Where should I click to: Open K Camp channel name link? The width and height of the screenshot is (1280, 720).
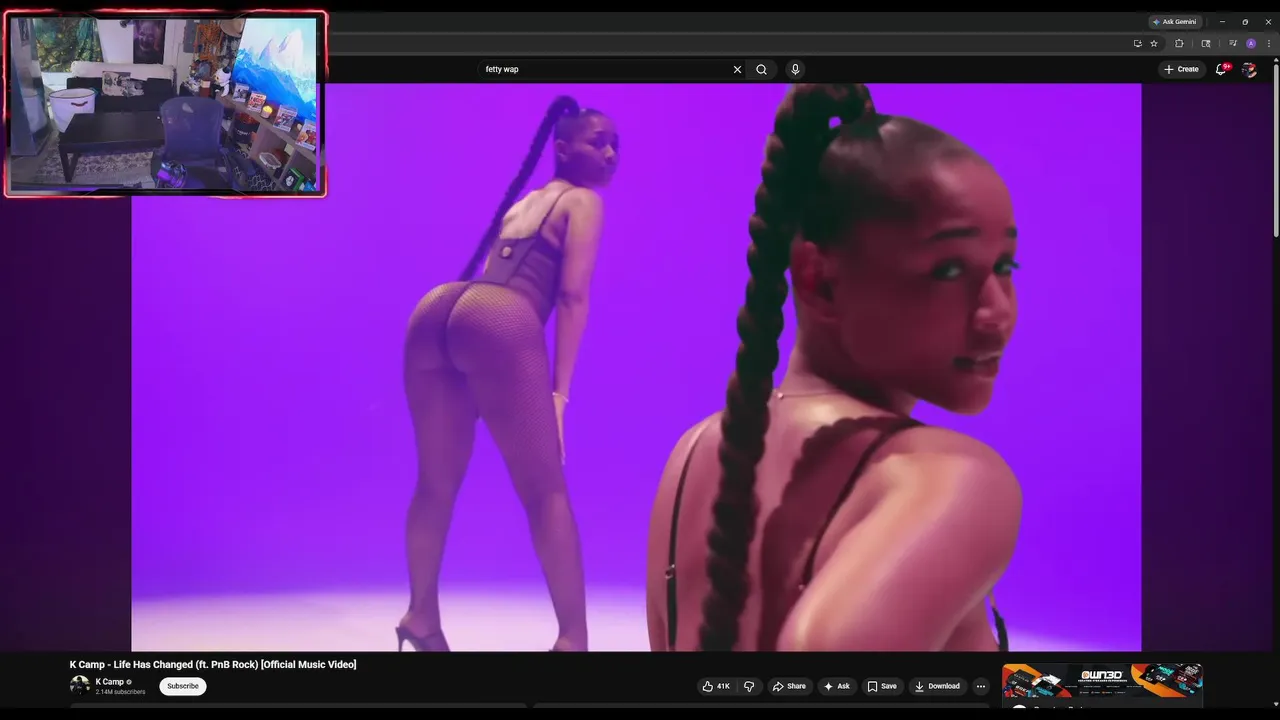(x=110, y=682)
